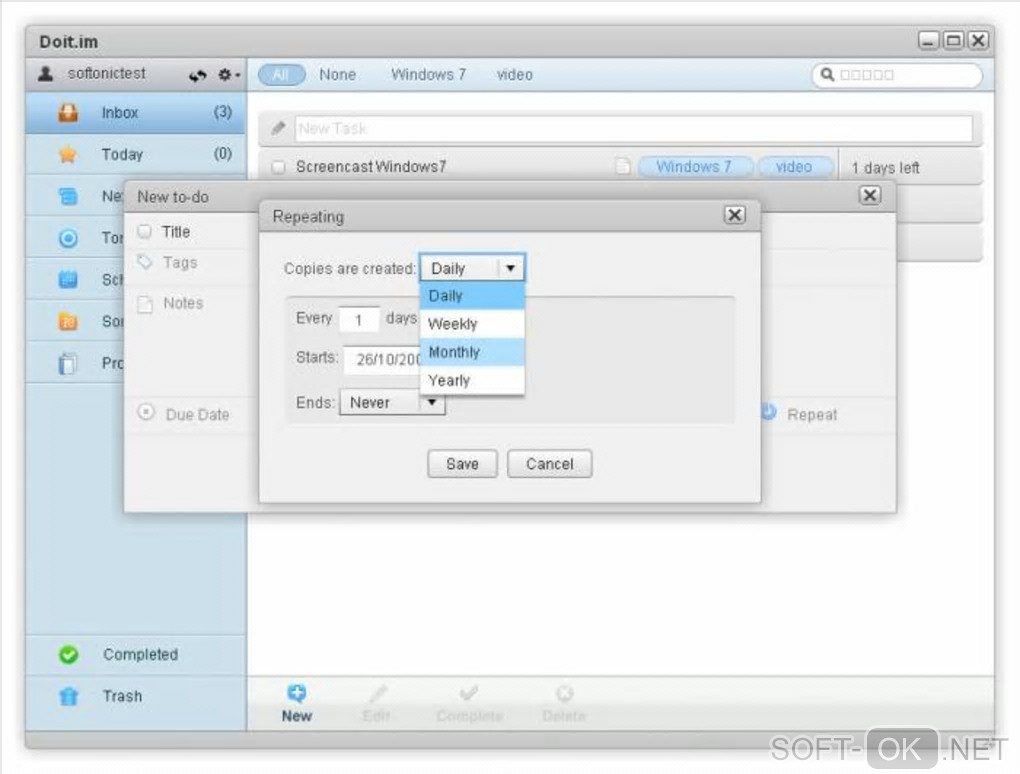
Task: Click the search box field
Action: tap(898, 75)
